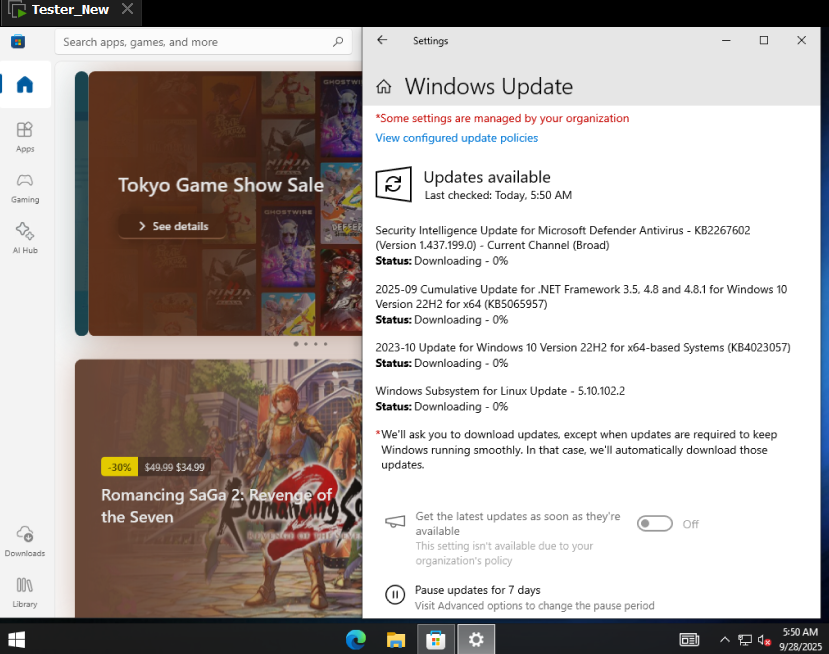This screenshot has width=829, height=654.
Task: Click the megaphone latest updates icon
Action: click(x=395, y=522)
